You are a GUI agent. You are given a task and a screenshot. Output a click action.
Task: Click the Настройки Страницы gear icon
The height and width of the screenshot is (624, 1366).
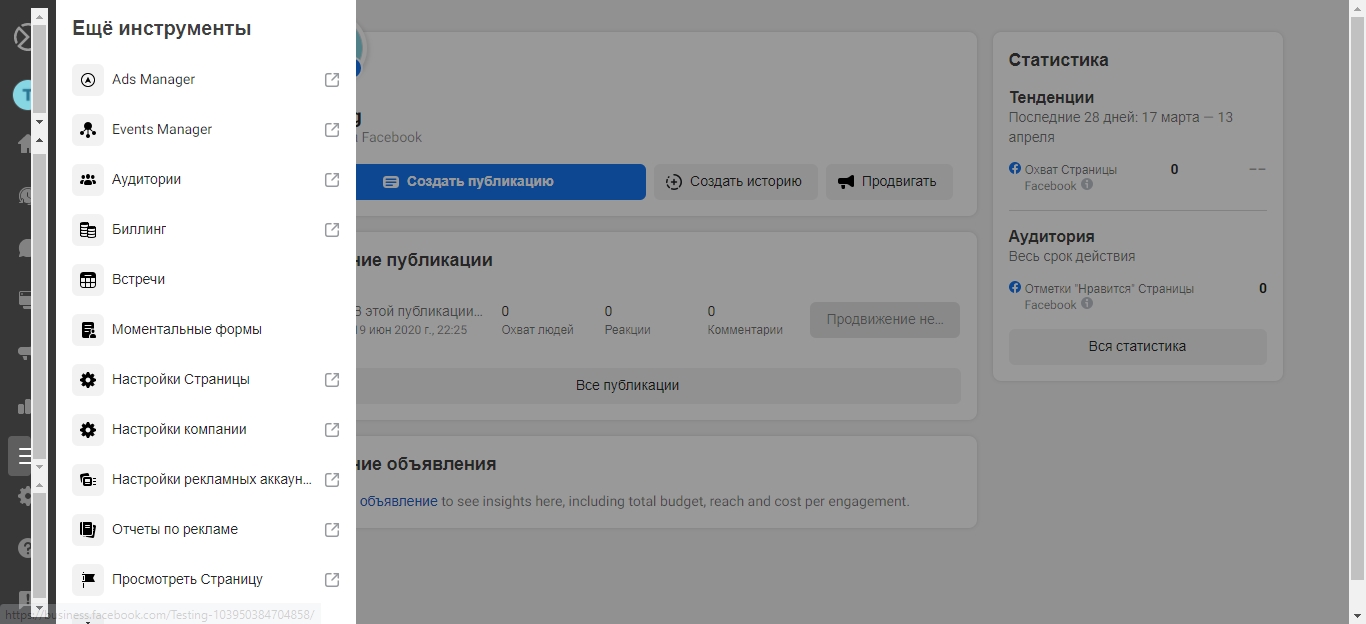[88, 380]
